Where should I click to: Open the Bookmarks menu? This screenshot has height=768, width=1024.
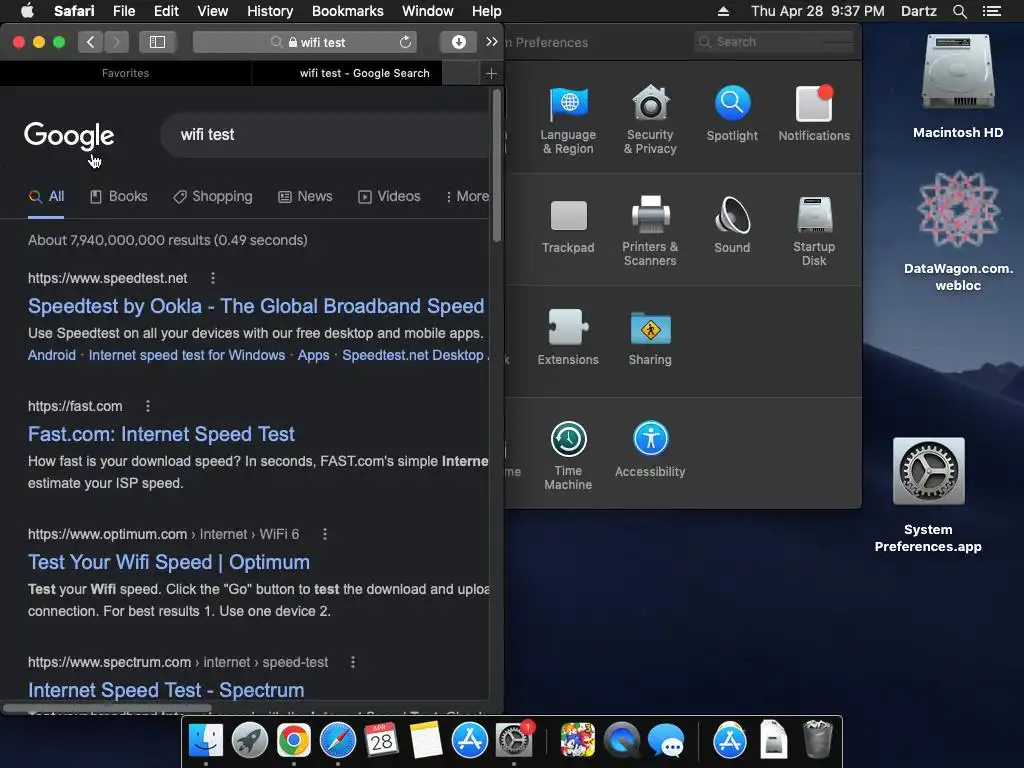click(x=347, y=11)
